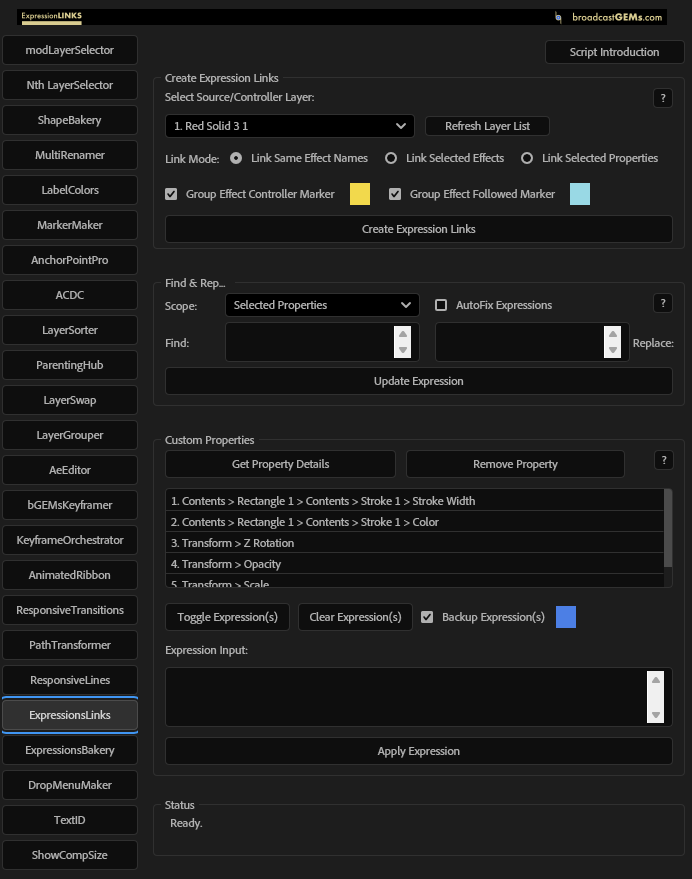Click the Remove Property button
Viewport: 692px width, 879px height.
tap(515, 464)
